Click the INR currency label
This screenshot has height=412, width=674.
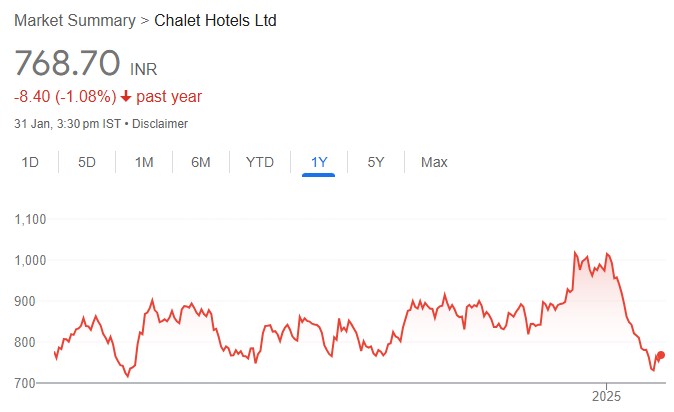(143, 69)
